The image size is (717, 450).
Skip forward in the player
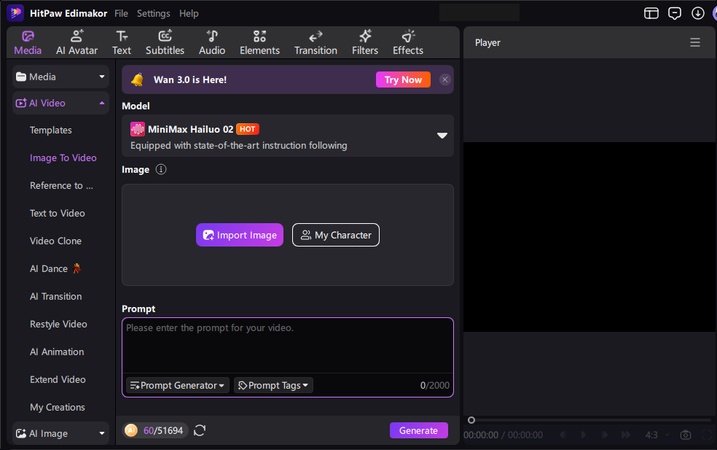pos(626,435)
